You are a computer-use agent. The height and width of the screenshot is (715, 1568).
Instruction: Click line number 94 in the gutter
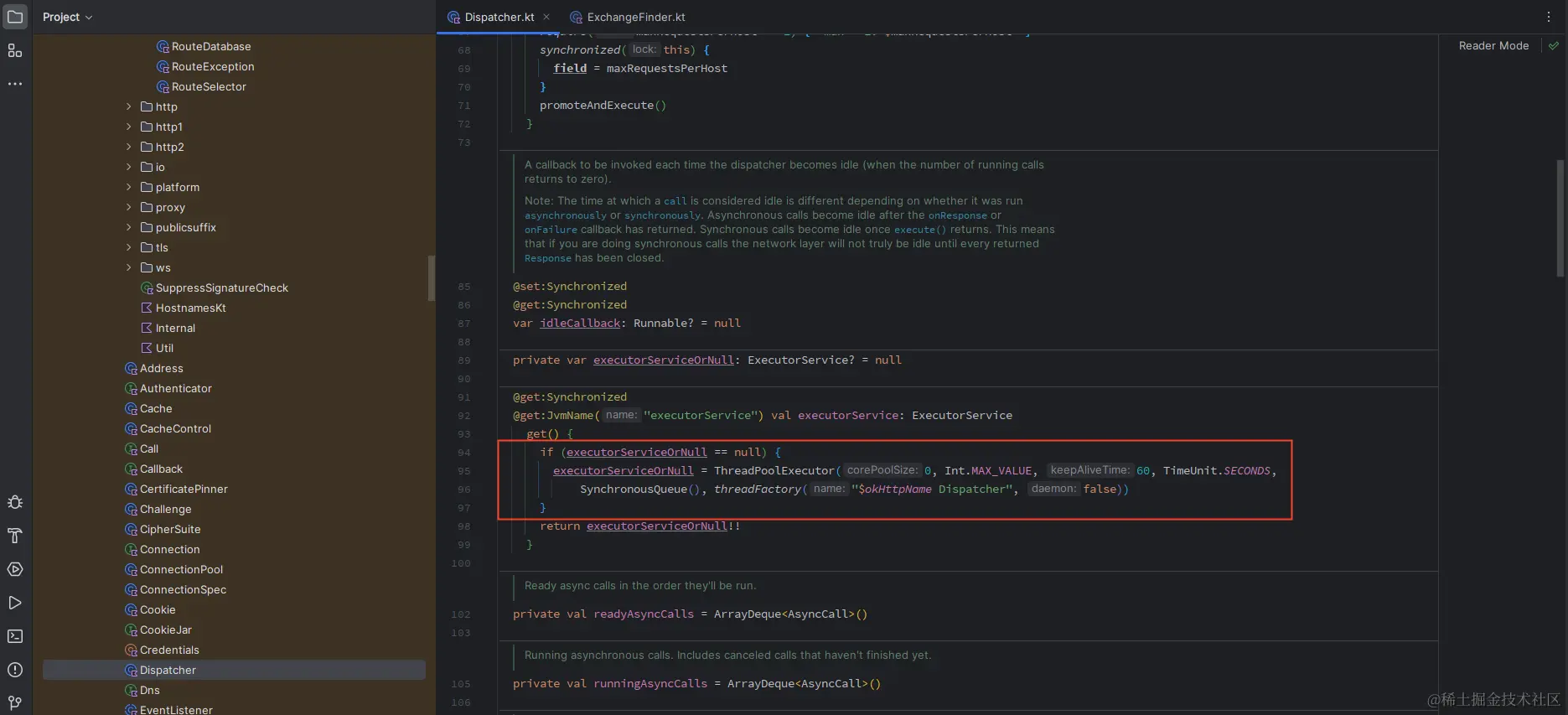point(463,453)
